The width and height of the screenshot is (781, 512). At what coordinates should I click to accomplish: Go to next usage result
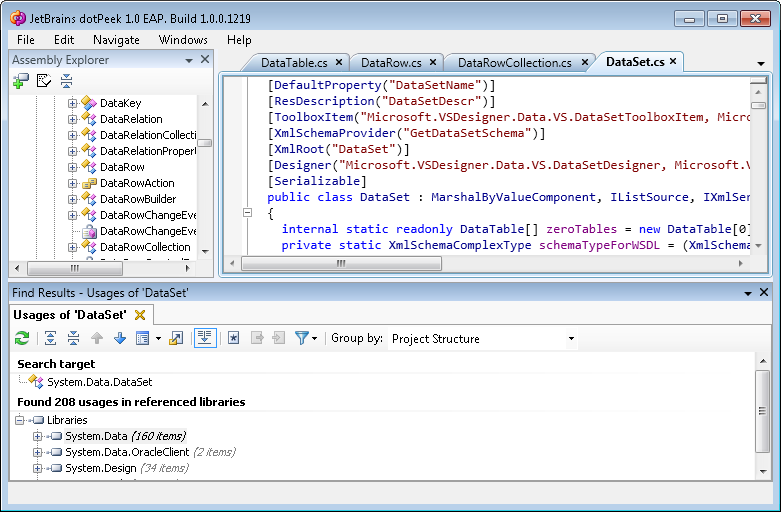120,338
